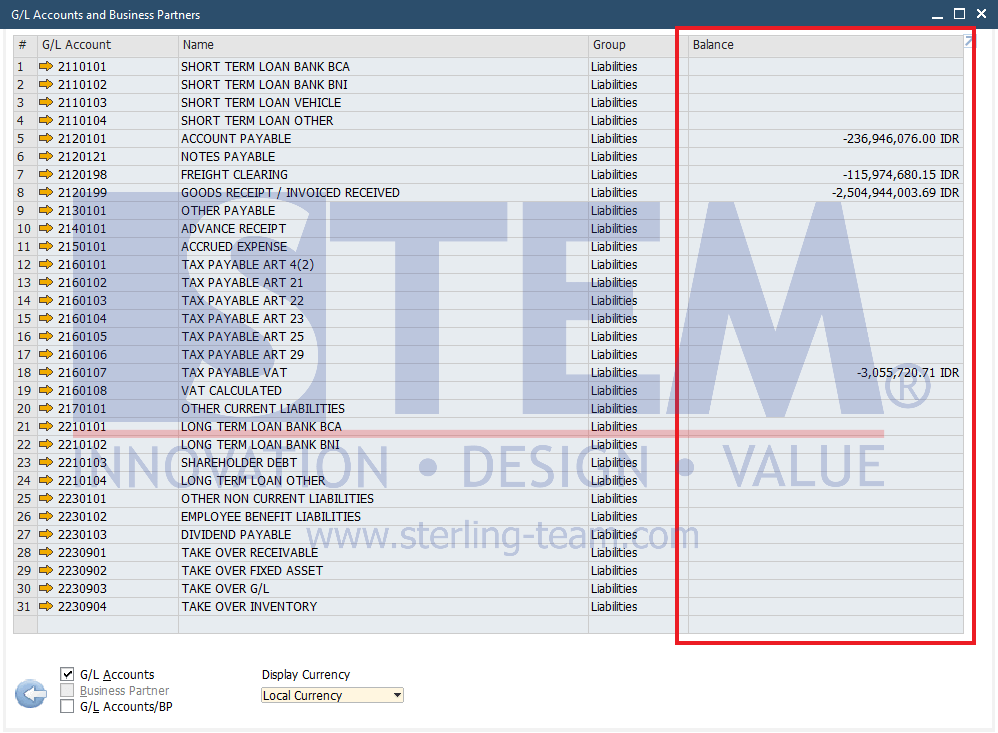Image resolution: width=998 pixels, height=733 pixels.
Task: Select TAKE OVER RECEIVABLE name cell
Action: [x=383, y=552]
